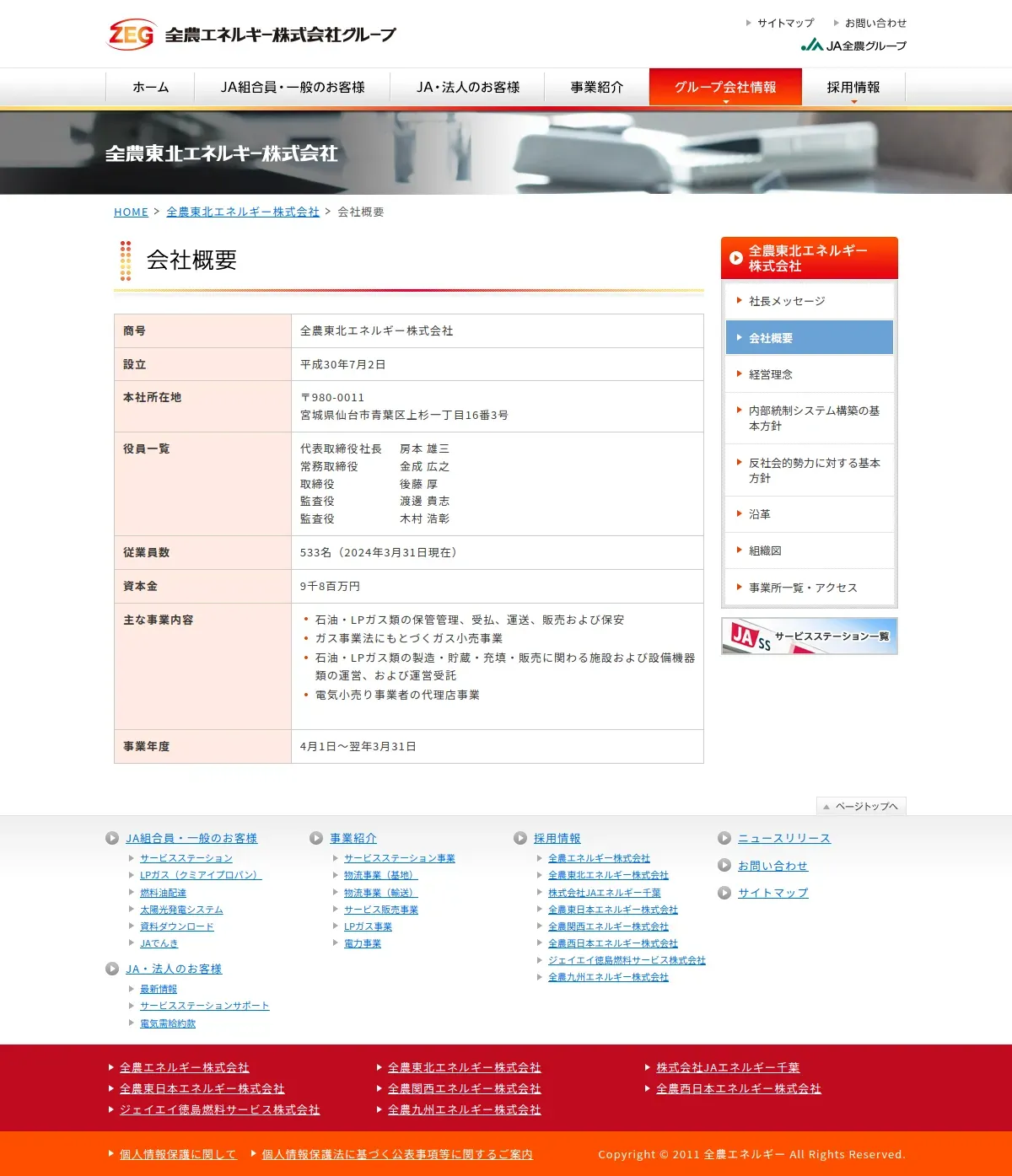This screenshot has width=1012, height=1176.
Task: Open footer link サービスステーションサポート
Action: point(205,1006)
